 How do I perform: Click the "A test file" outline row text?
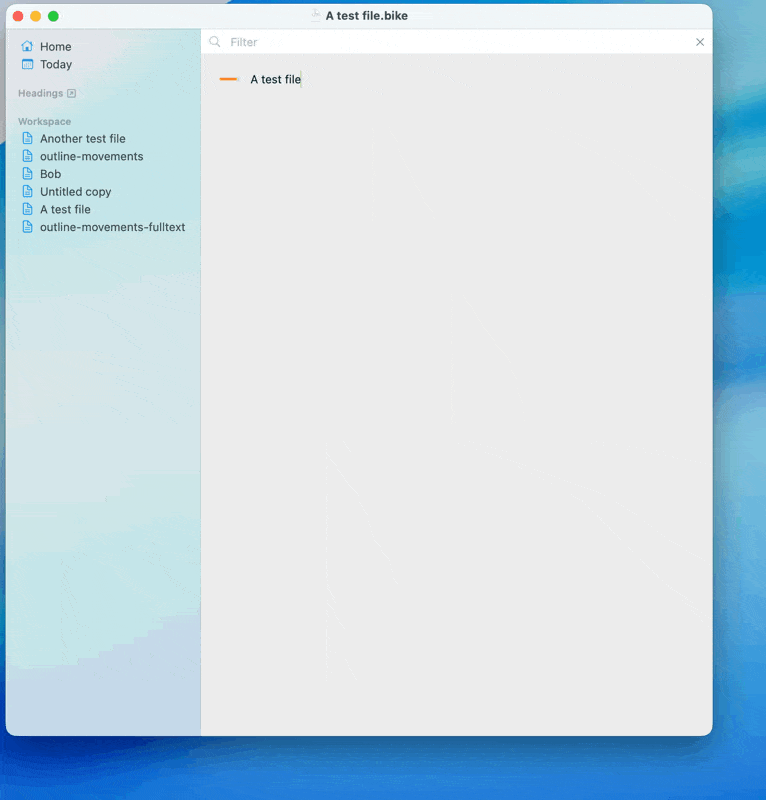275,80
